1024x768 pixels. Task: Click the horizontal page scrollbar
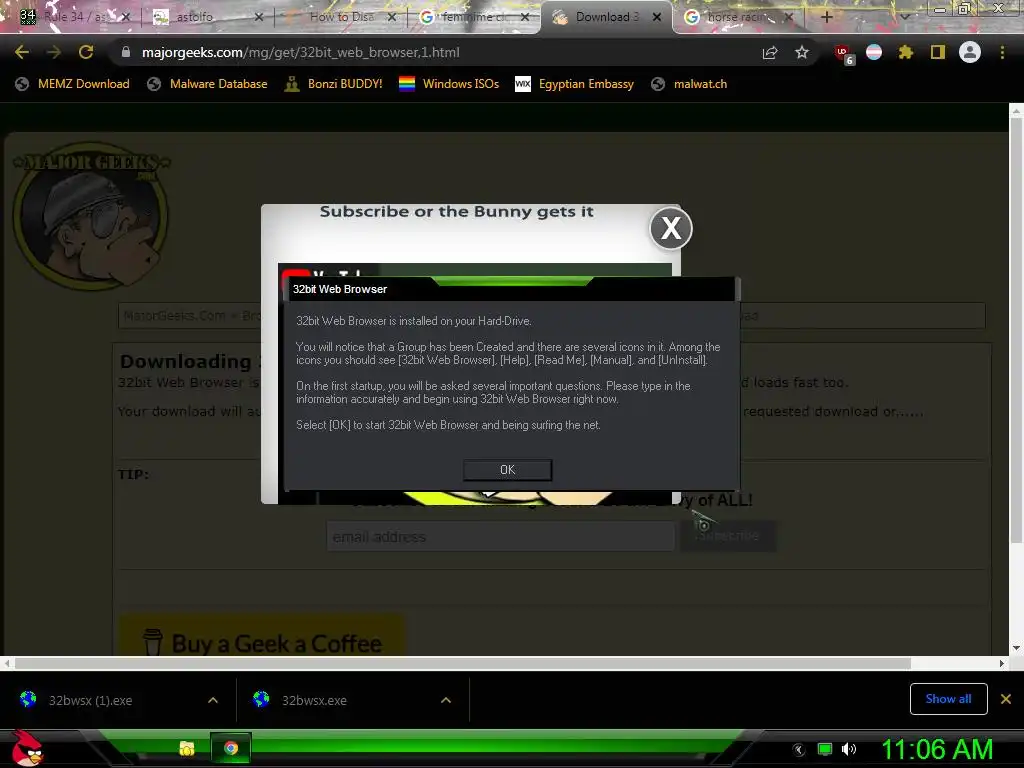[x=462, y=663]
